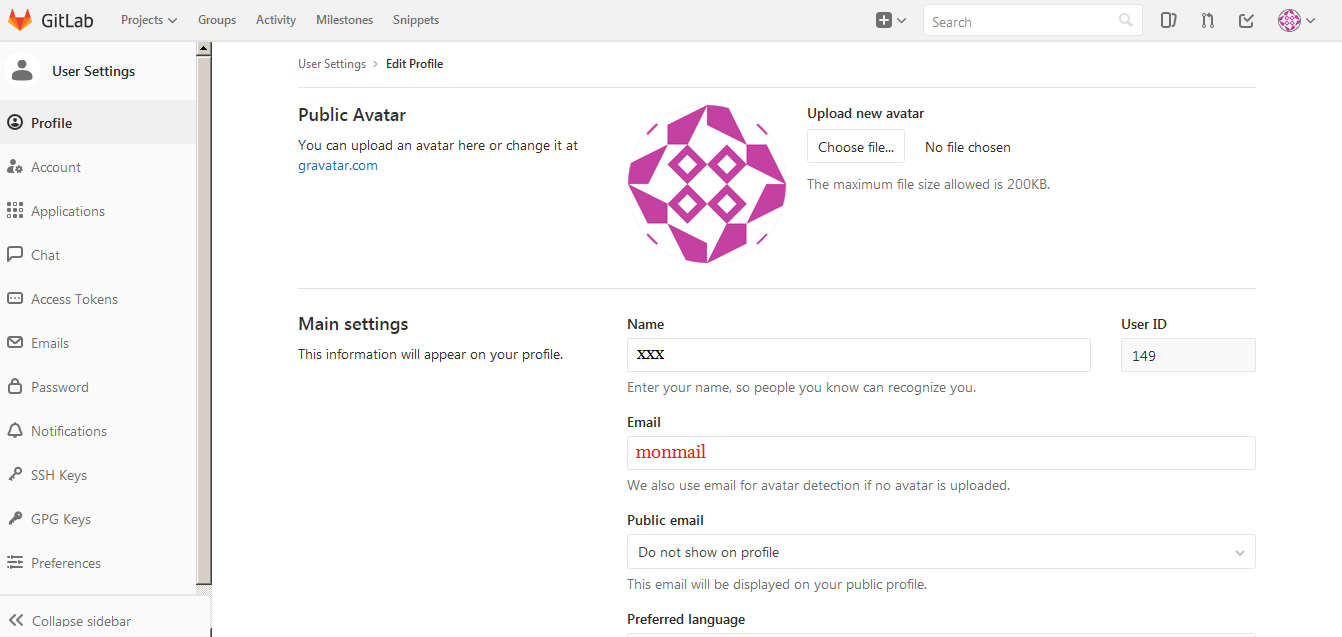Open merge requests icon in top bar
The image size is (1342, 637).
click(1207, 20)
